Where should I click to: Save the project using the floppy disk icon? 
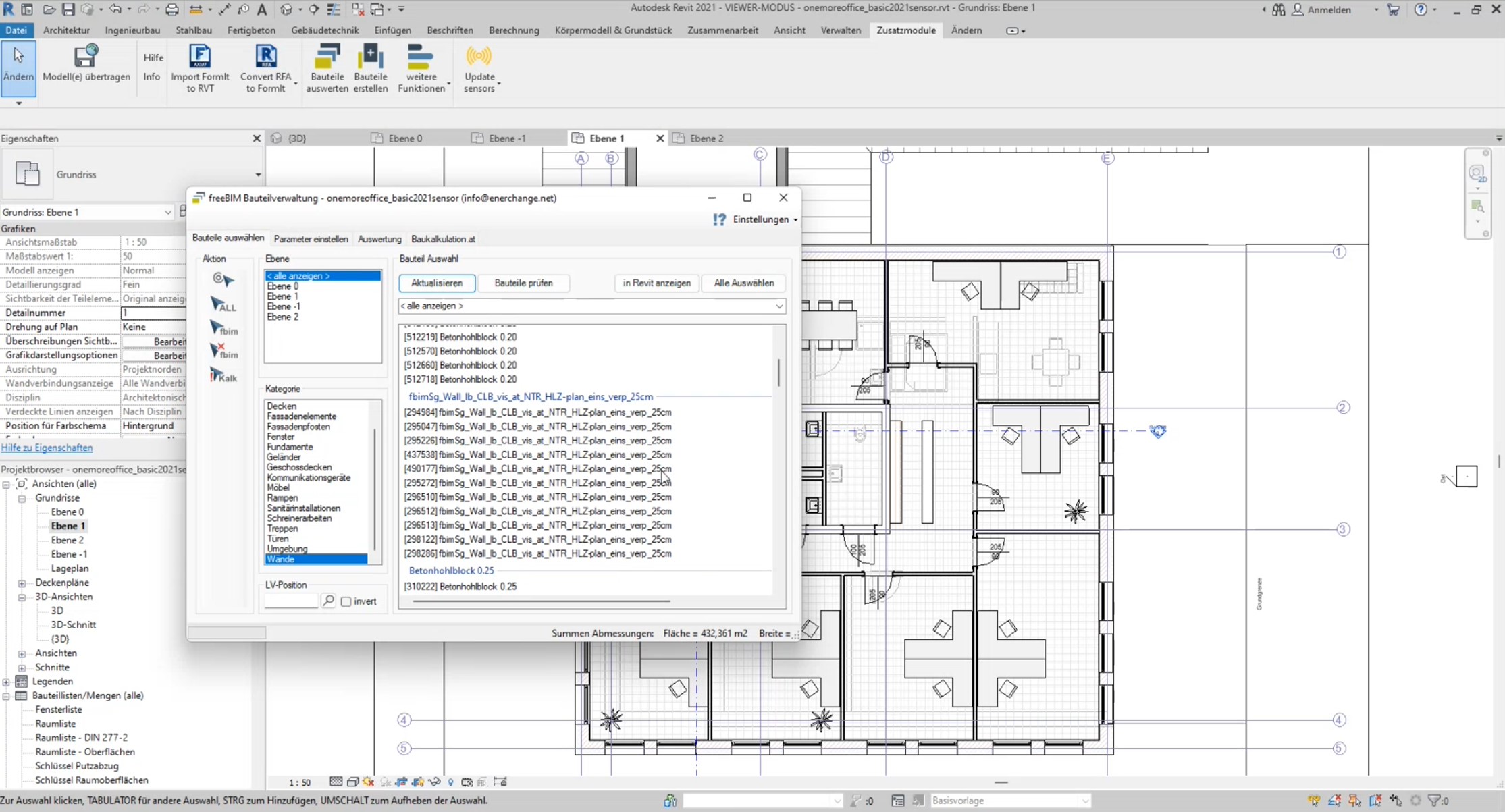click(x=68, y=9)
